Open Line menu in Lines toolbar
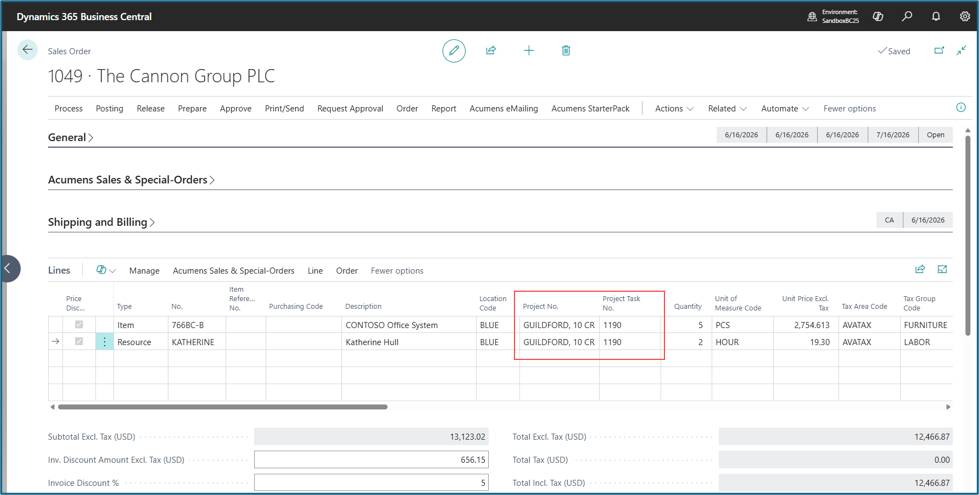Screen dimensions: 979x495 (x=315, y=271)
